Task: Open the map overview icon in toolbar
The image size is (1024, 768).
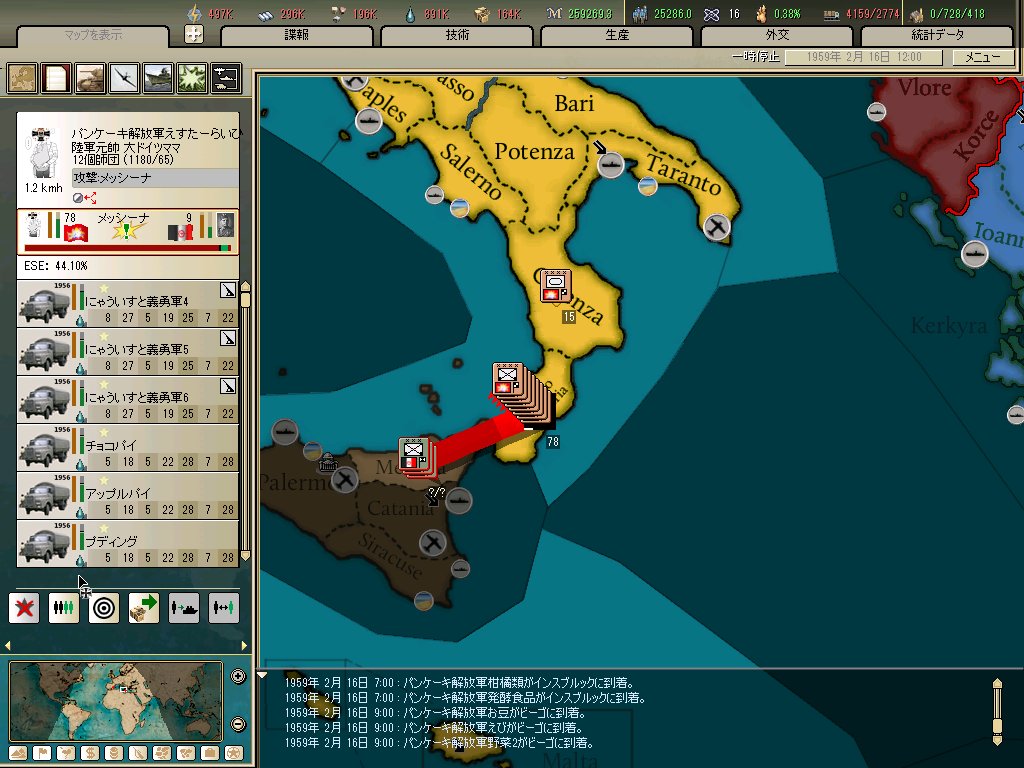Action: click(x=22, y=78)
